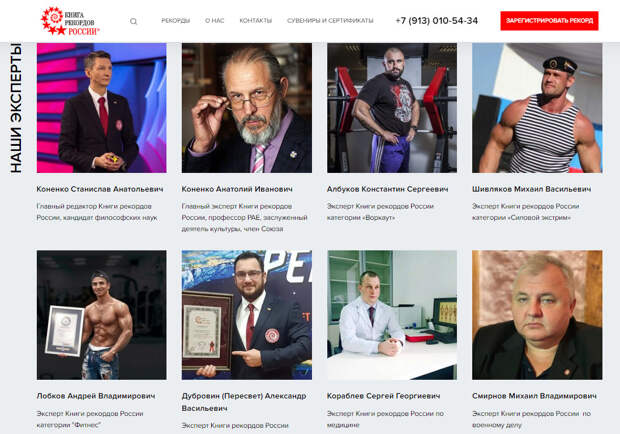This screenshot has width=620, height=434.
Task: Click the Зарегистрировать рекорд red button
Action: 549,21
